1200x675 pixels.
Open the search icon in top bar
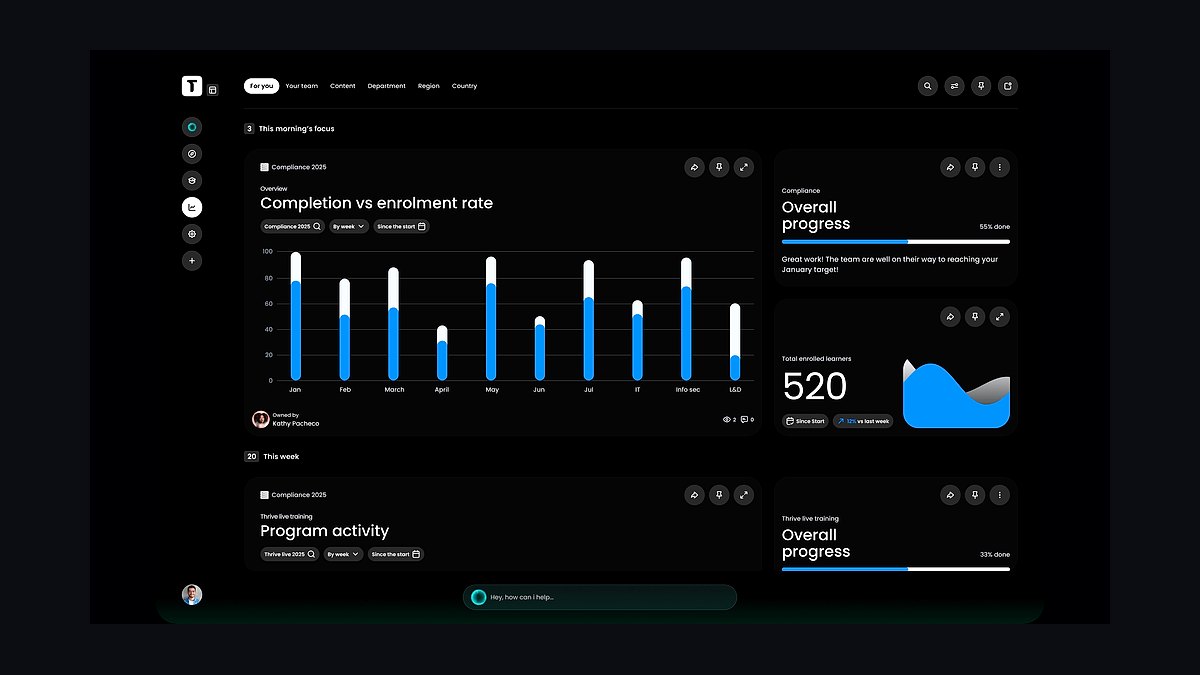(x=928, y=86)
